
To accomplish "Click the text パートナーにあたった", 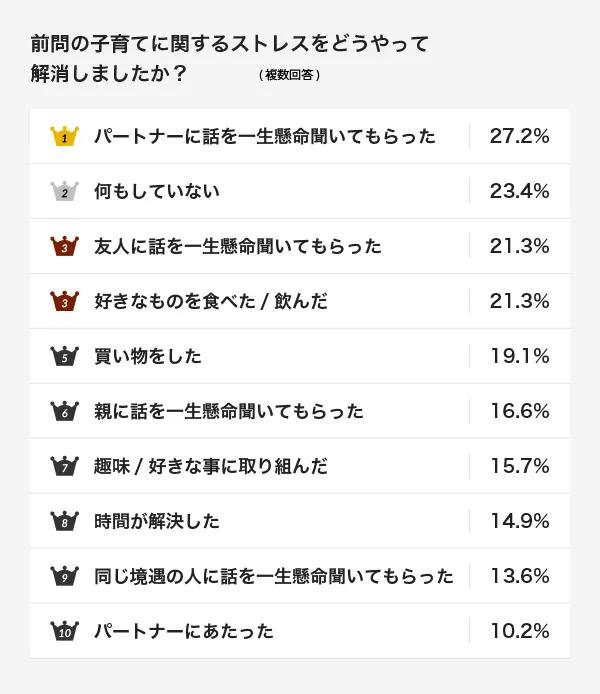I will [x=184, y=631].
